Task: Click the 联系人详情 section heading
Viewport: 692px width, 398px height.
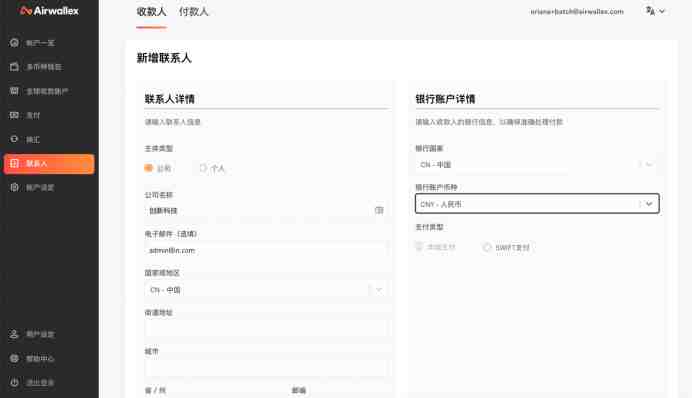Action: [170, 99]
